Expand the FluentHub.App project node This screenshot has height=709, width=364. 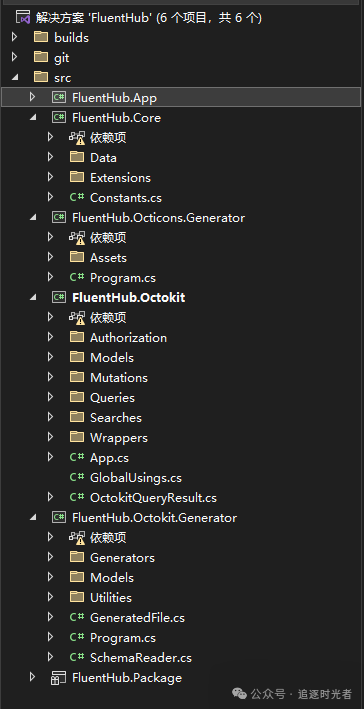[32, 97]
